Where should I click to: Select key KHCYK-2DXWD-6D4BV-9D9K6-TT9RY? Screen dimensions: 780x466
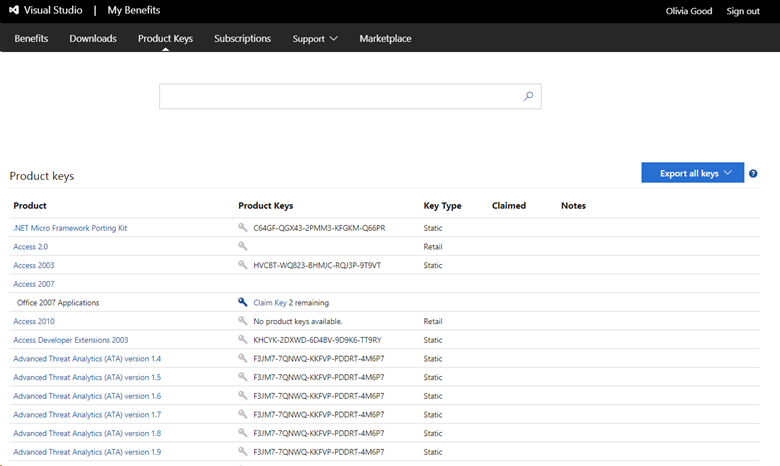(317, 340)
